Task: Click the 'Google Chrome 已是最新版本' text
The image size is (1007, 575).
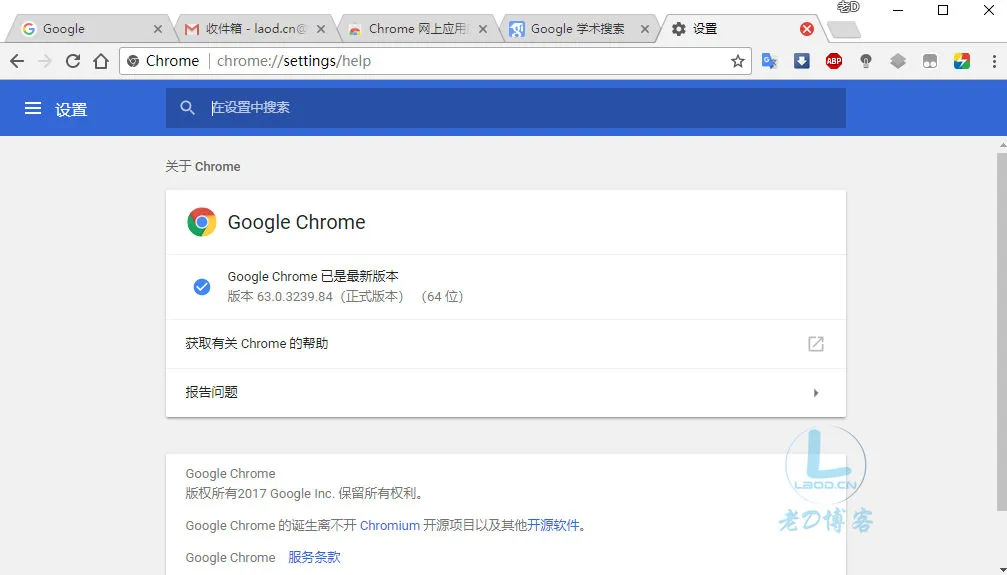Action: 313,276
